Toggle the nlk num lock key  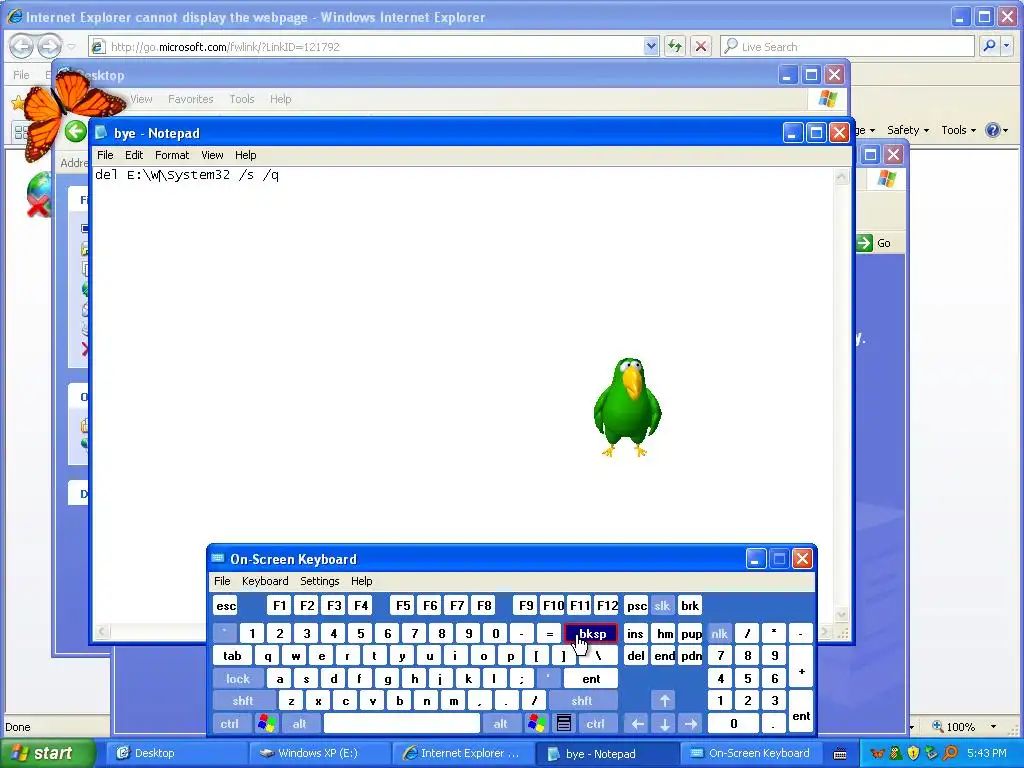point(719,633)
